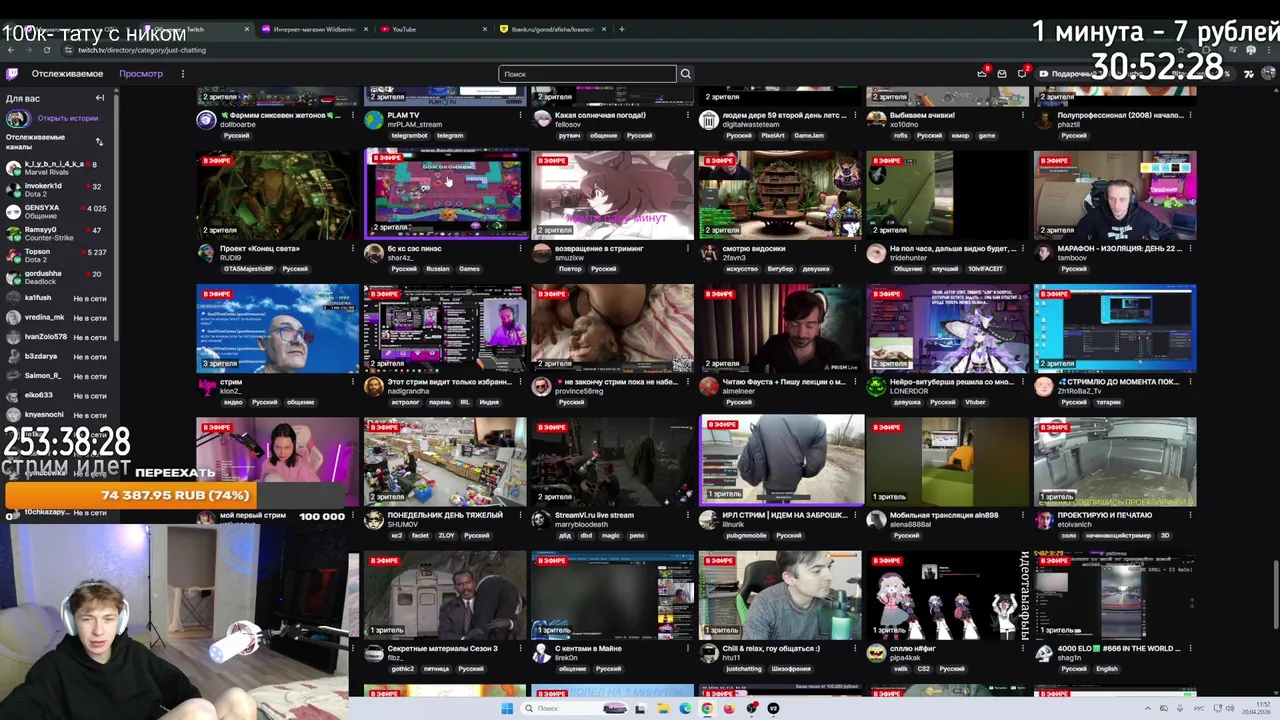Switch to the YouTube browser tab
Viewport: 1280px width, 720px height.
432,29
